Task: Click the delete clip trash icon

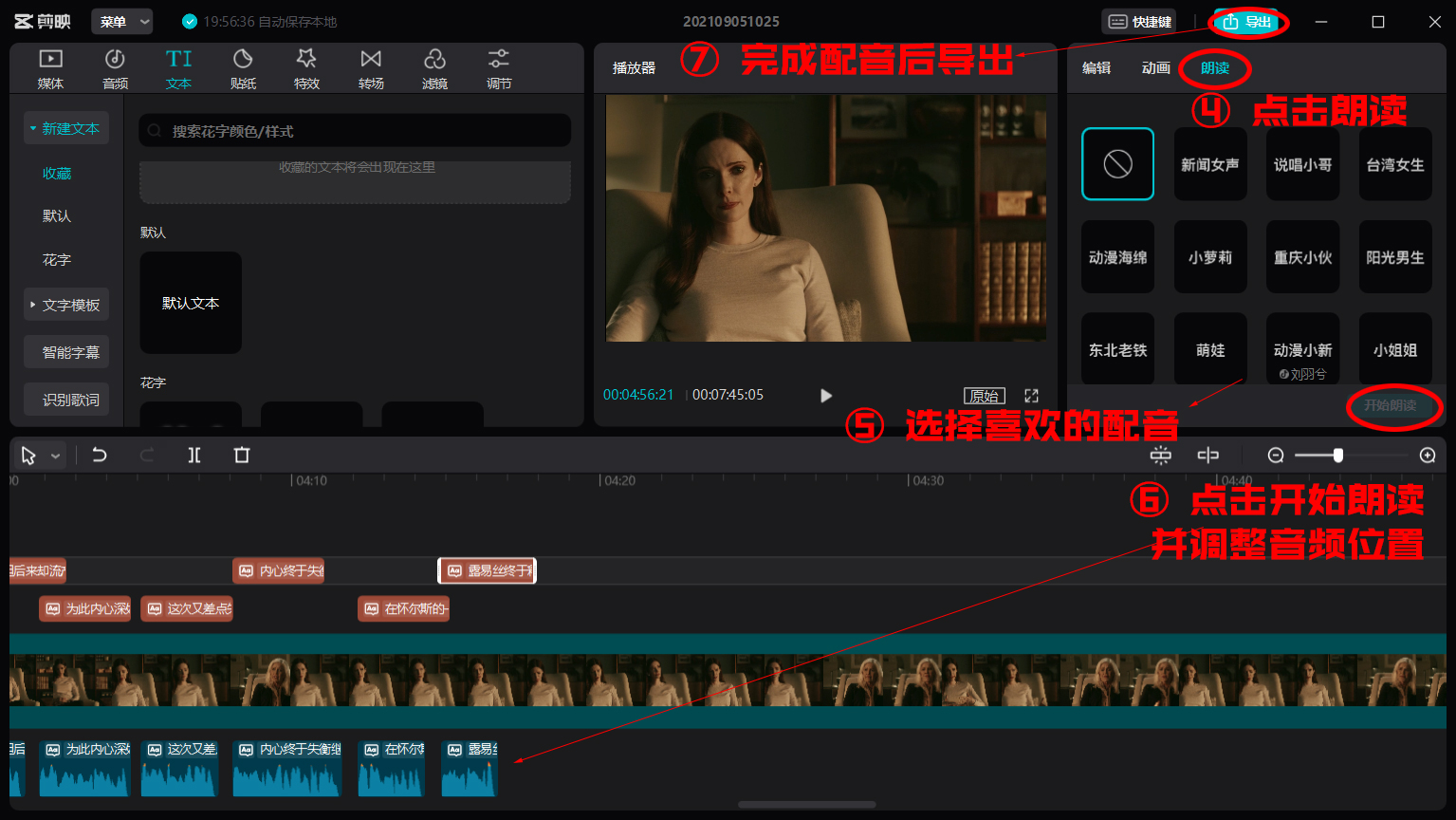Action: point(241,455)
